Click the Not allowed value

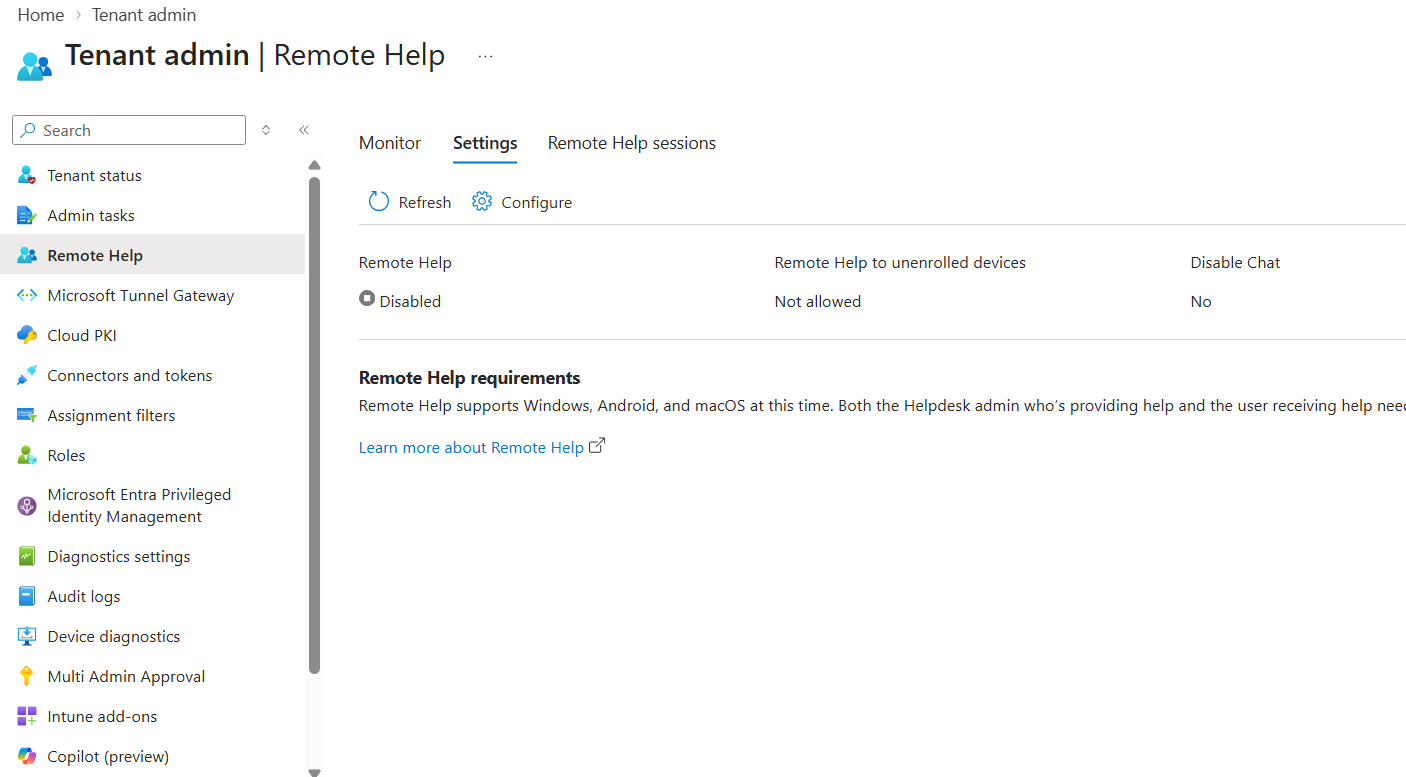pos(818,301)
